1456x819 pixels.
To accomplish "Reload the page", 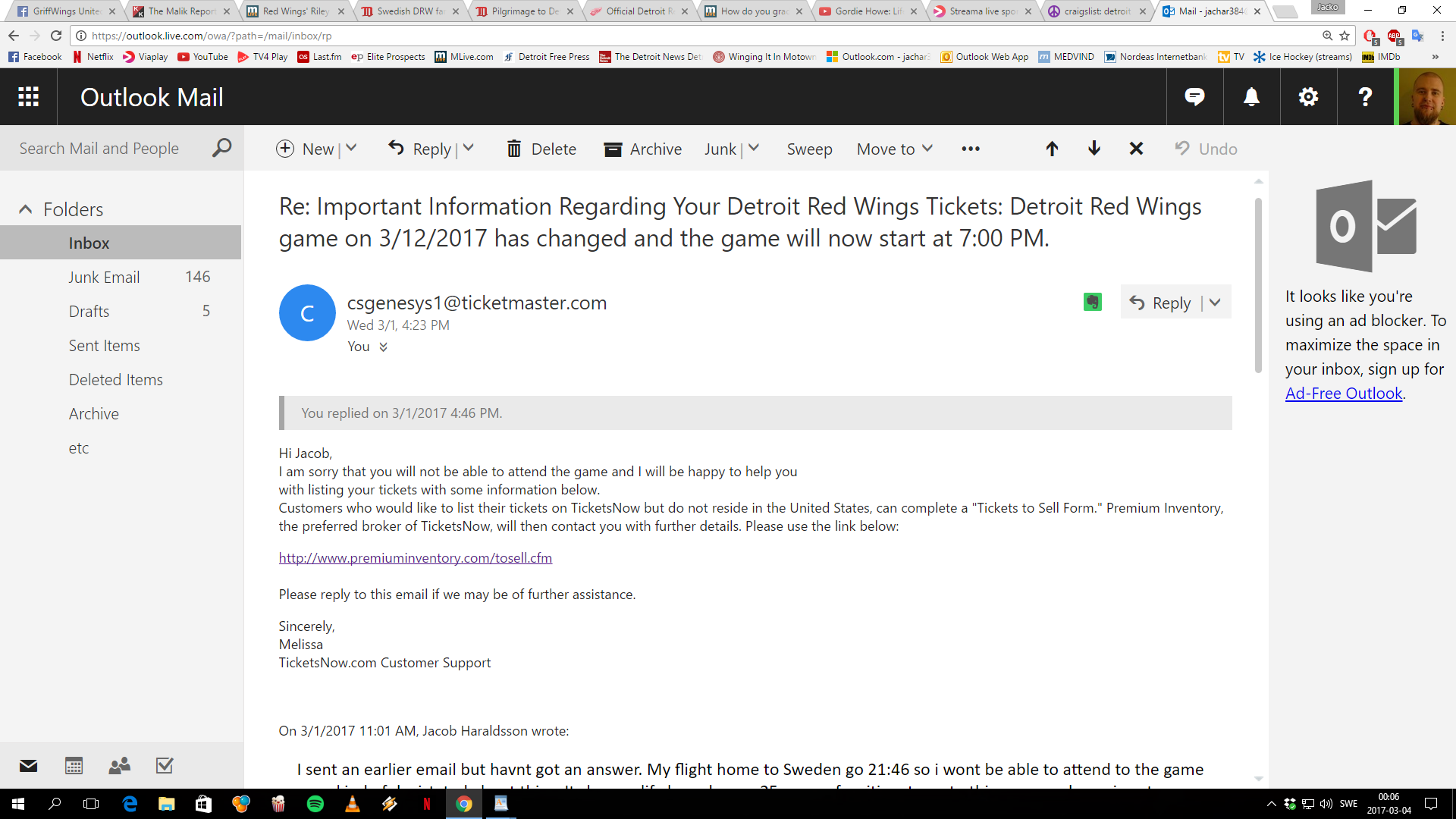I will tap(56, 36).
